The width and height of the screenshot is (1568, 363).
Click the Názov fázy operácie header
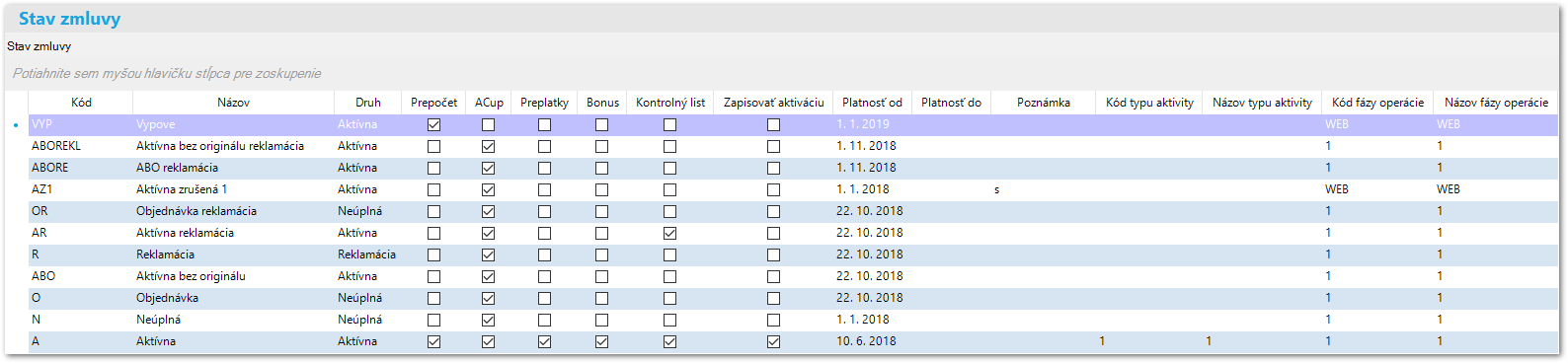click(x=1496, y=103)
